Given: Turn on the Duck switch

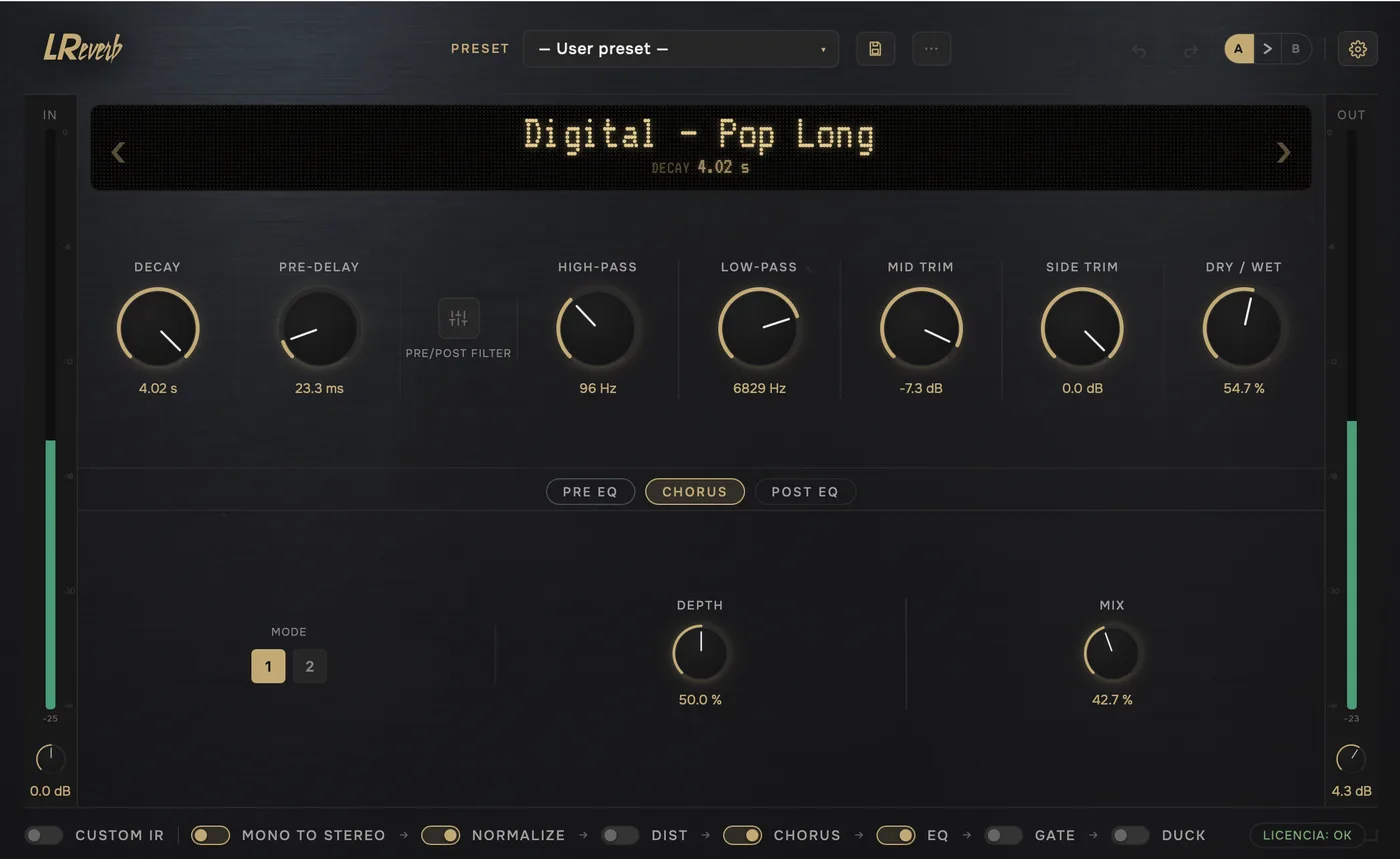Looking at the screenshot, I should [1130, 835].
